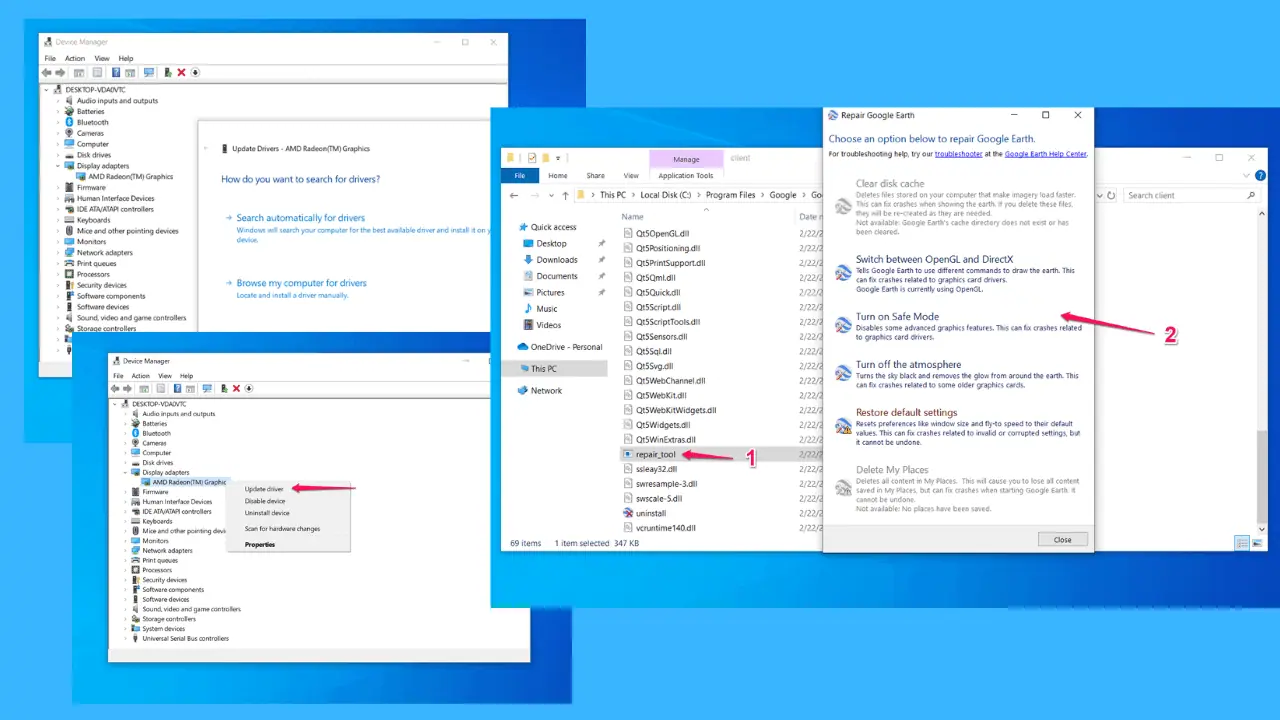Click scan hardware monitor icon in context-menu Device Manager
Screen dimensions: 1280x720
click(x=207, y=388)
